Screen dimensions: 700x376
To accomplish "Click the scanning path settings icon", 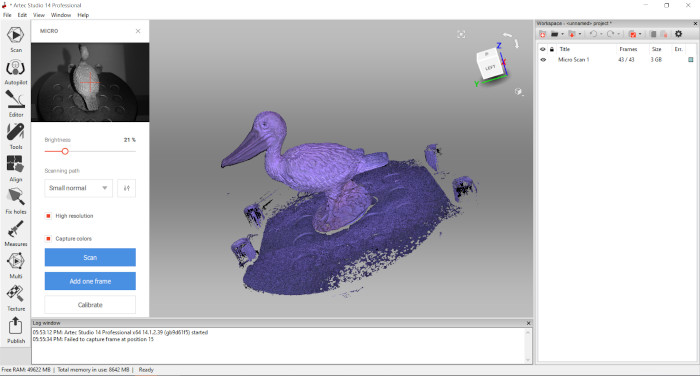I will pos(127,188).
